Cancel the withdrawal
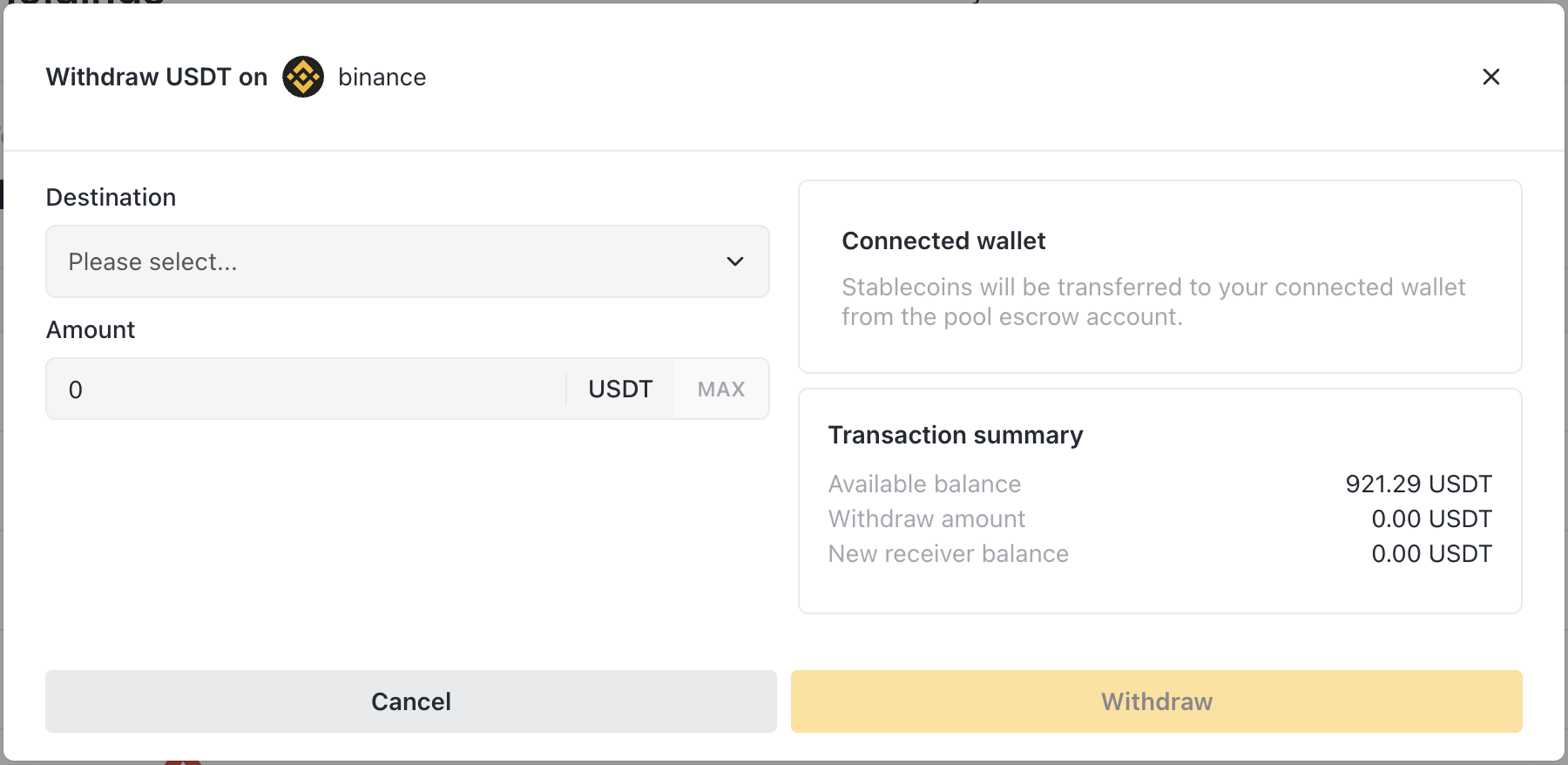 point(410,701)
